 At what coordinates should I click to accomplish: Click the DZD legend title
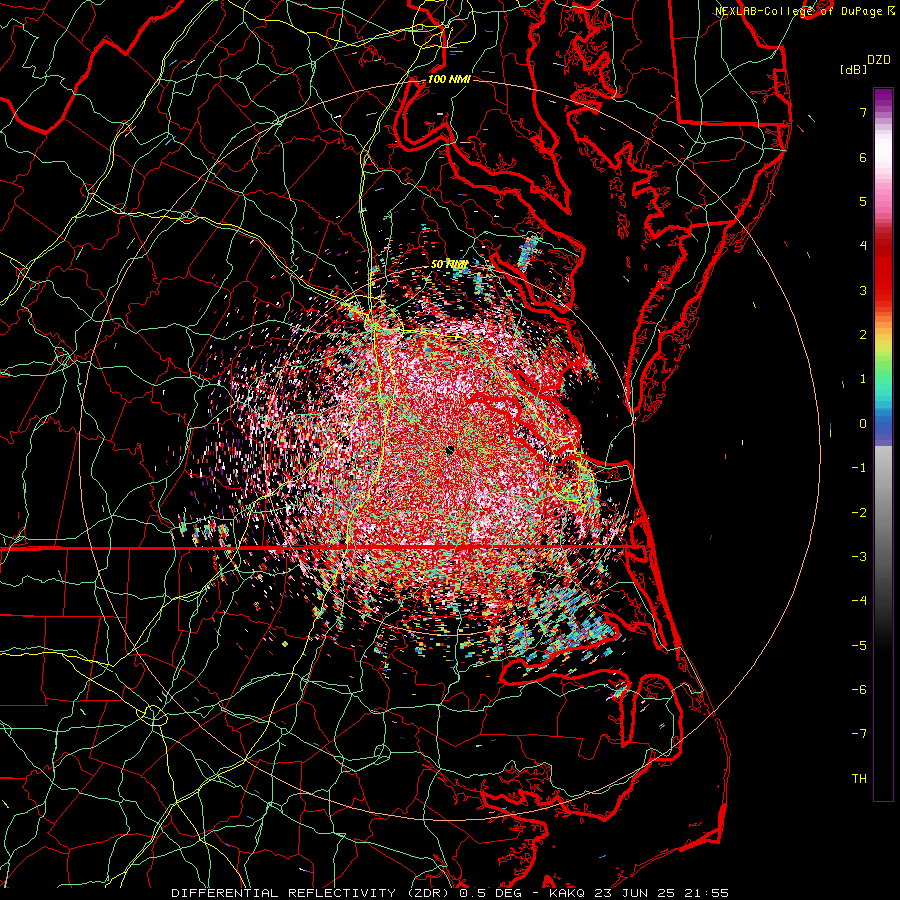pos(879,60)
